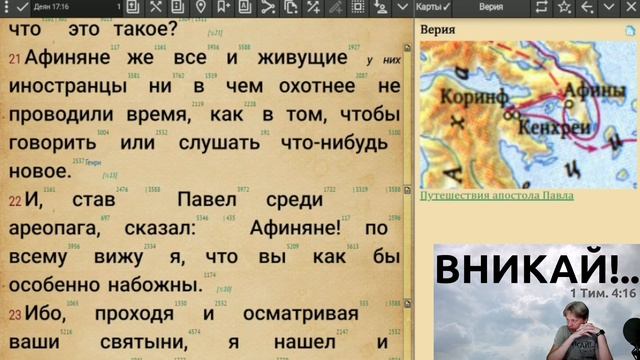Tap the word 'Павел' in verse 22
Image resolution: width=640 pixels, height=360 pixels.
coord(207,200)
